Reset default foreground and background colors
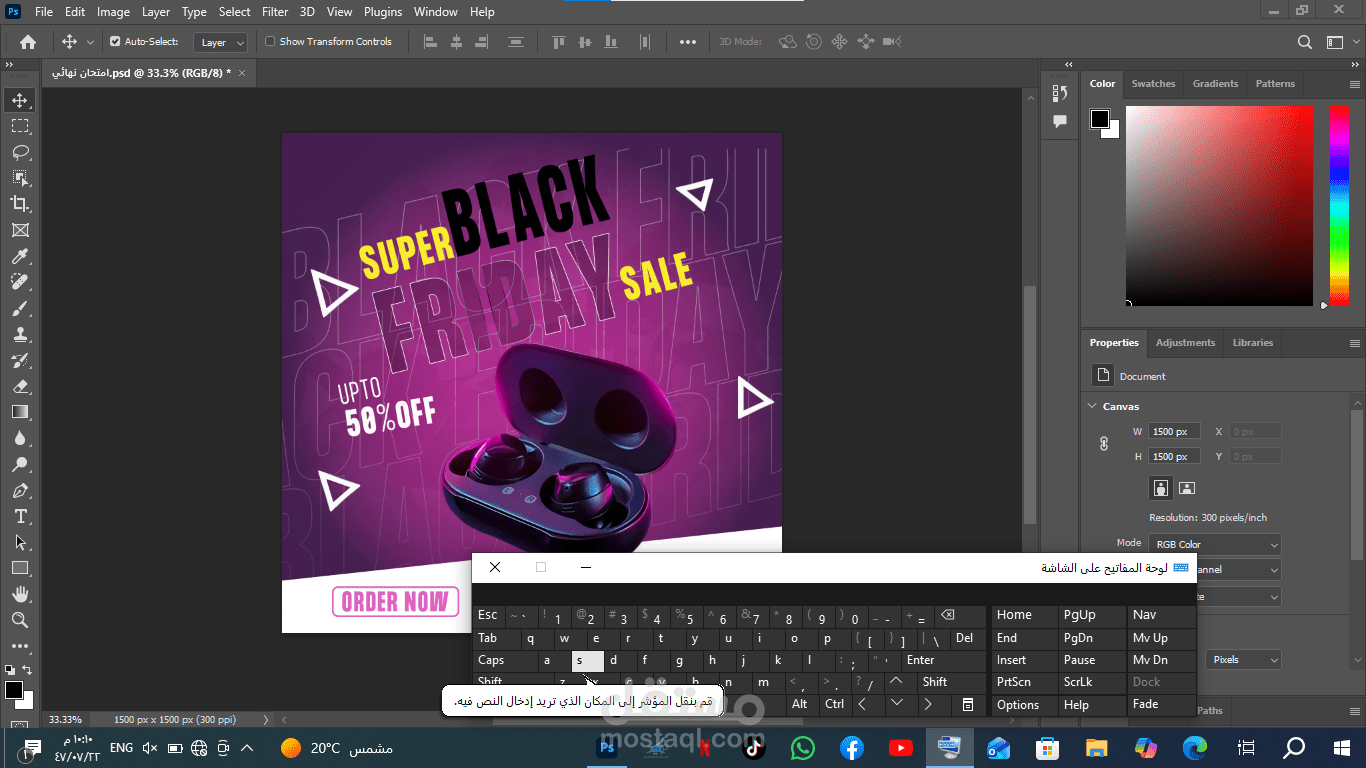This screenshot has width=1366, height=768. (9, 669)
